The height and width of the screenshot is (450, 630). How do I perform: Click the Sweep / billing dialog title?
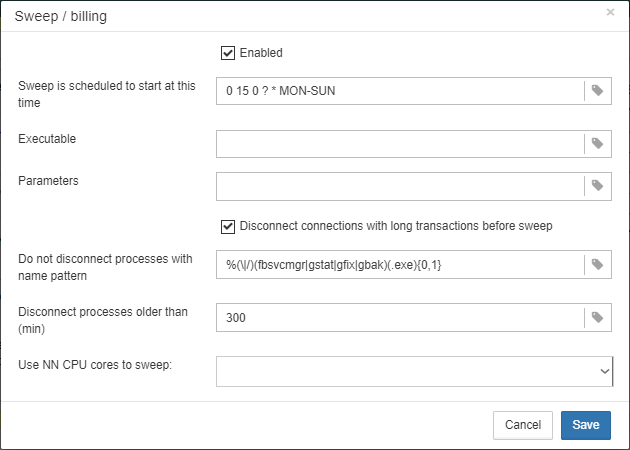[61, 16]
